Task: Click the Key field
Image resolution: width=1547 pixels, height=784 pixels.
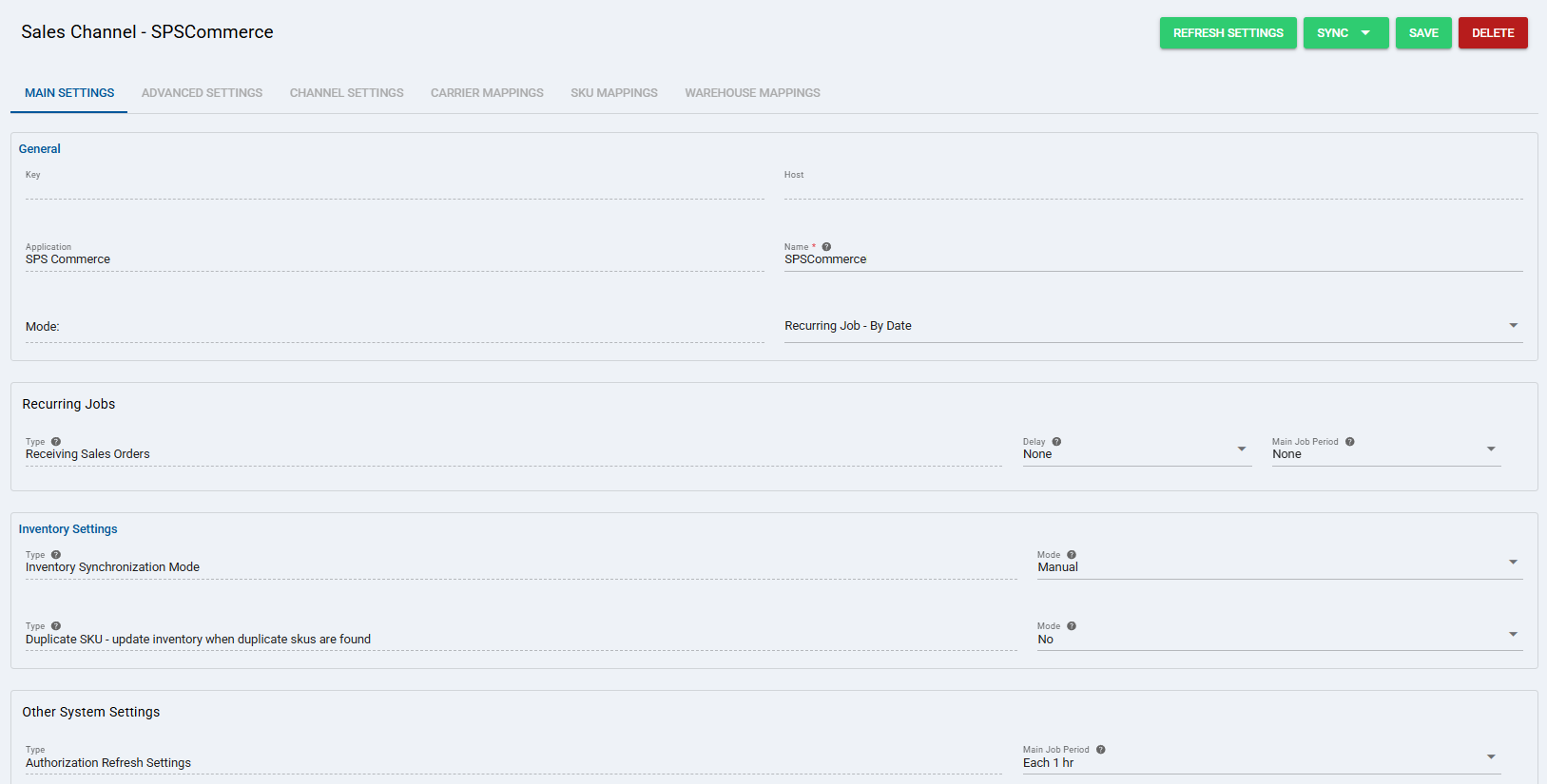Action: coord(395,184)
